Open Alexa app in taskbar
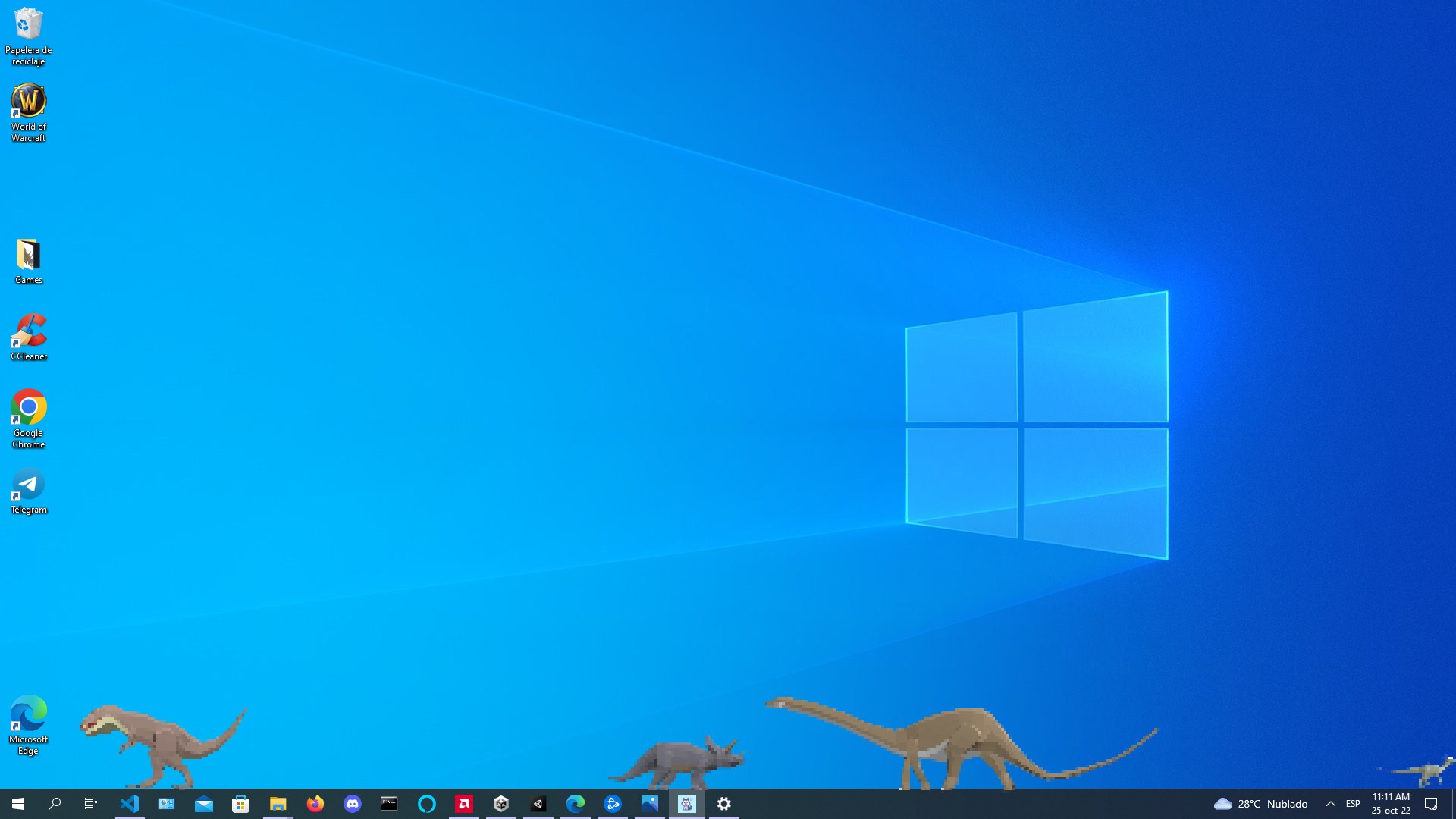The image size is (1456, 819). (426, 804)
